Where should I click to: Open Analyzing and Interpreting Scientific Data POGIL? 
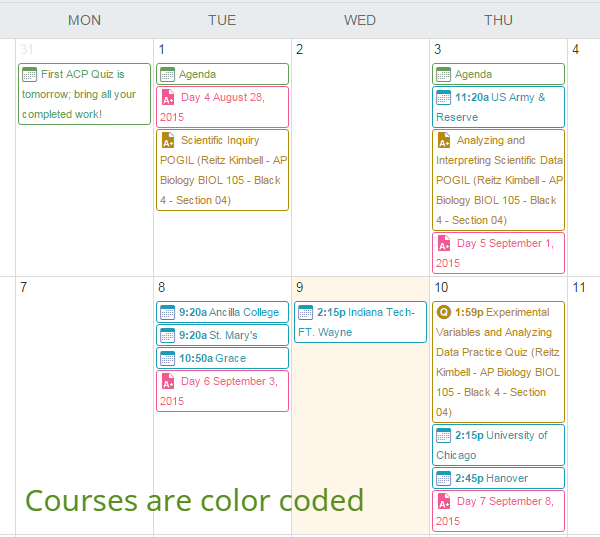[498, 180]
